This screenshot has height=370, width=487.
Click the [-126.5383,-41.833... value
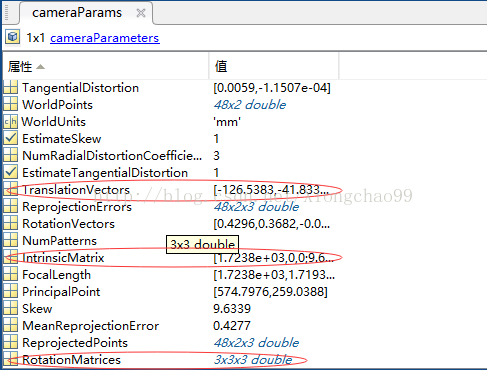(x=271, y=190)
